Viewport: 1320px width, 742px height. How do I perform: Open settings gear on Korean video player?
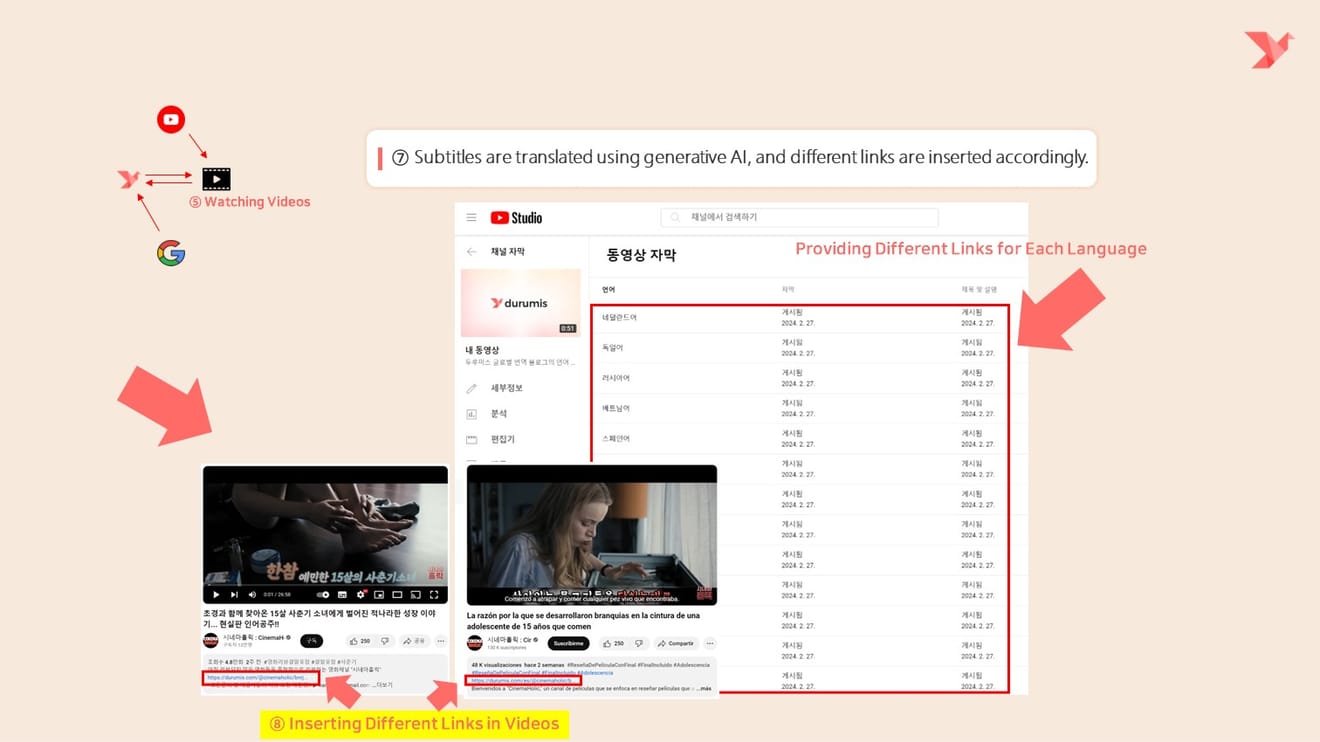coord(361,595)
